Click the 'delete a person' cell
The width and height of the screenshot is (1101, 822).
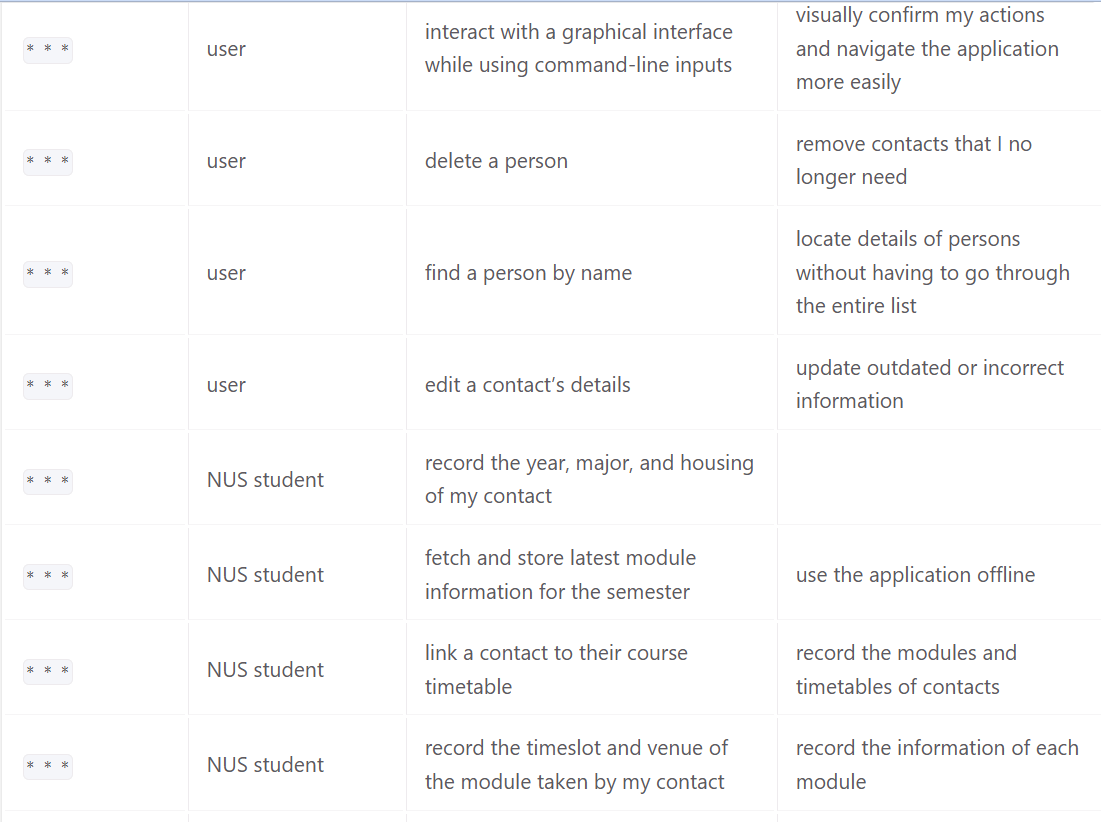(x=592, y=161)
